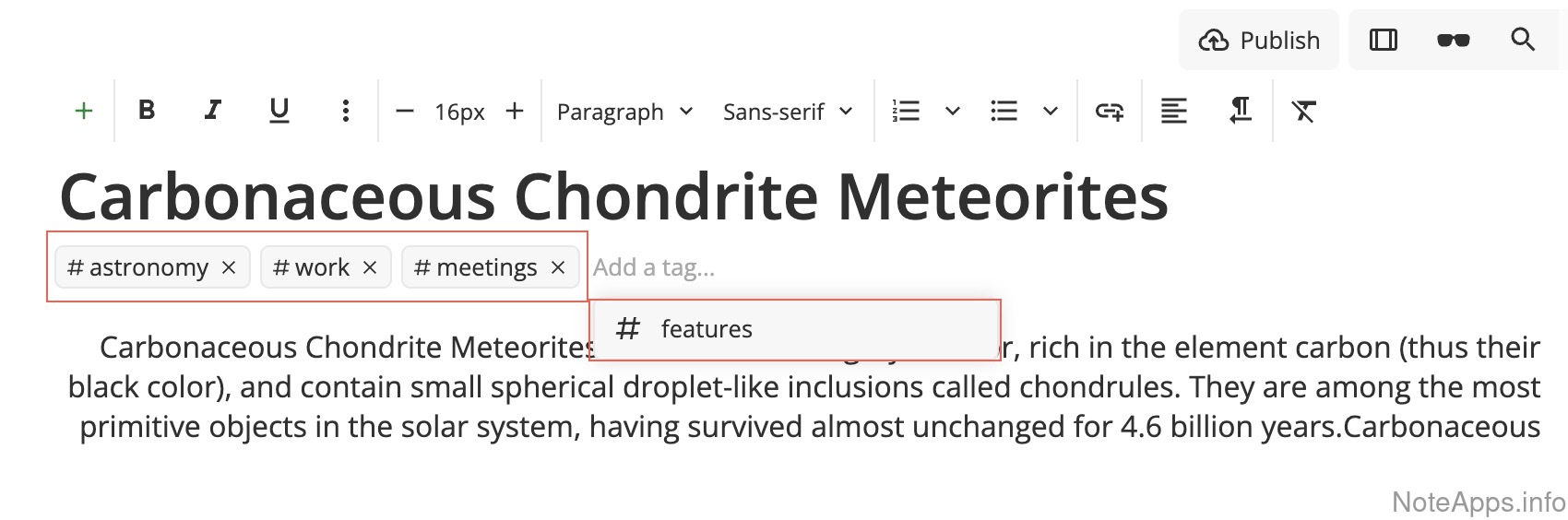This screenshot has height=520, width=1568.
Task: Expand the bullet list options arrow
Action: tap(1050, 112)
